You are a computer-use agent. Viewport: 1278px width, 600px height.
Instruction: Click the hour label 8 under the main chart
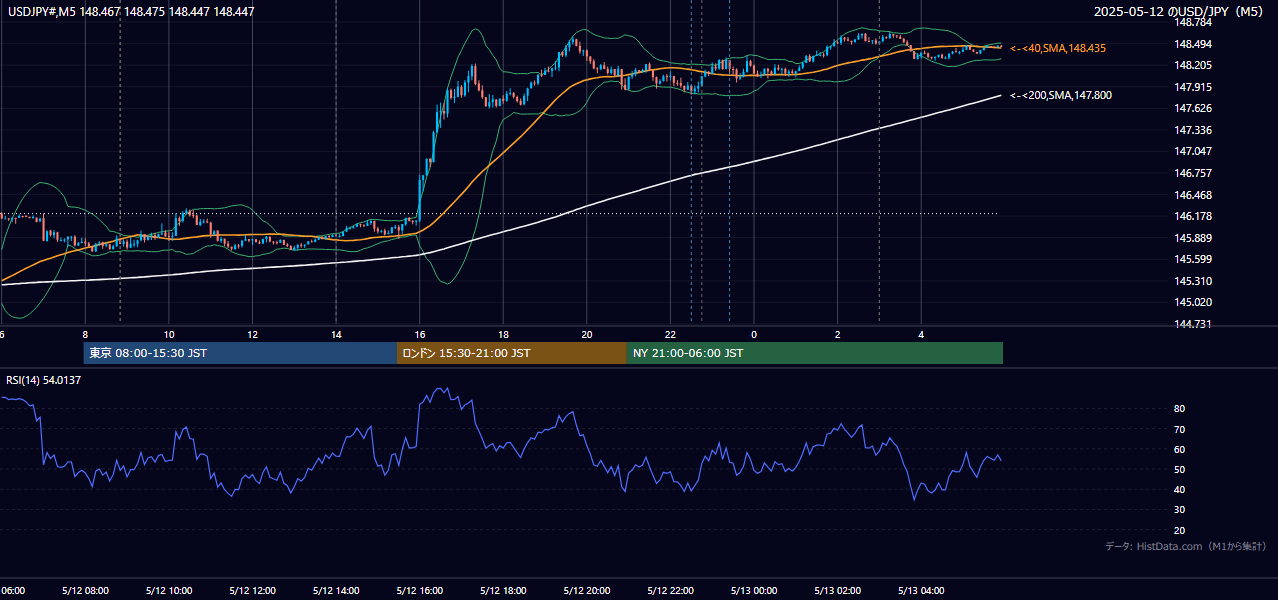click(85, 334)
